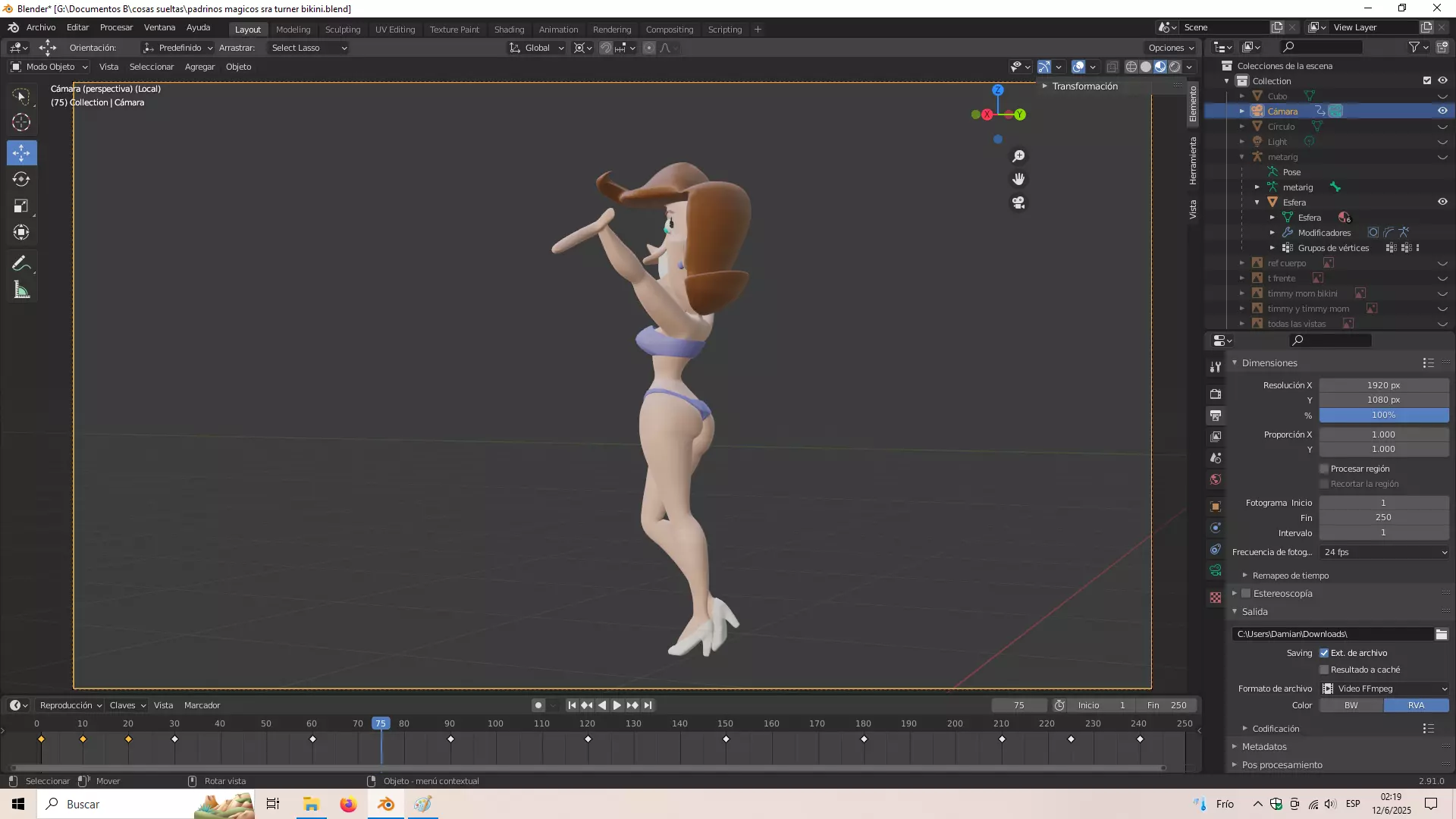The height and width of the screenshot is (819, 1456).
Task: Click the resolution percentage 100% slider
Action: (1384, 415)
